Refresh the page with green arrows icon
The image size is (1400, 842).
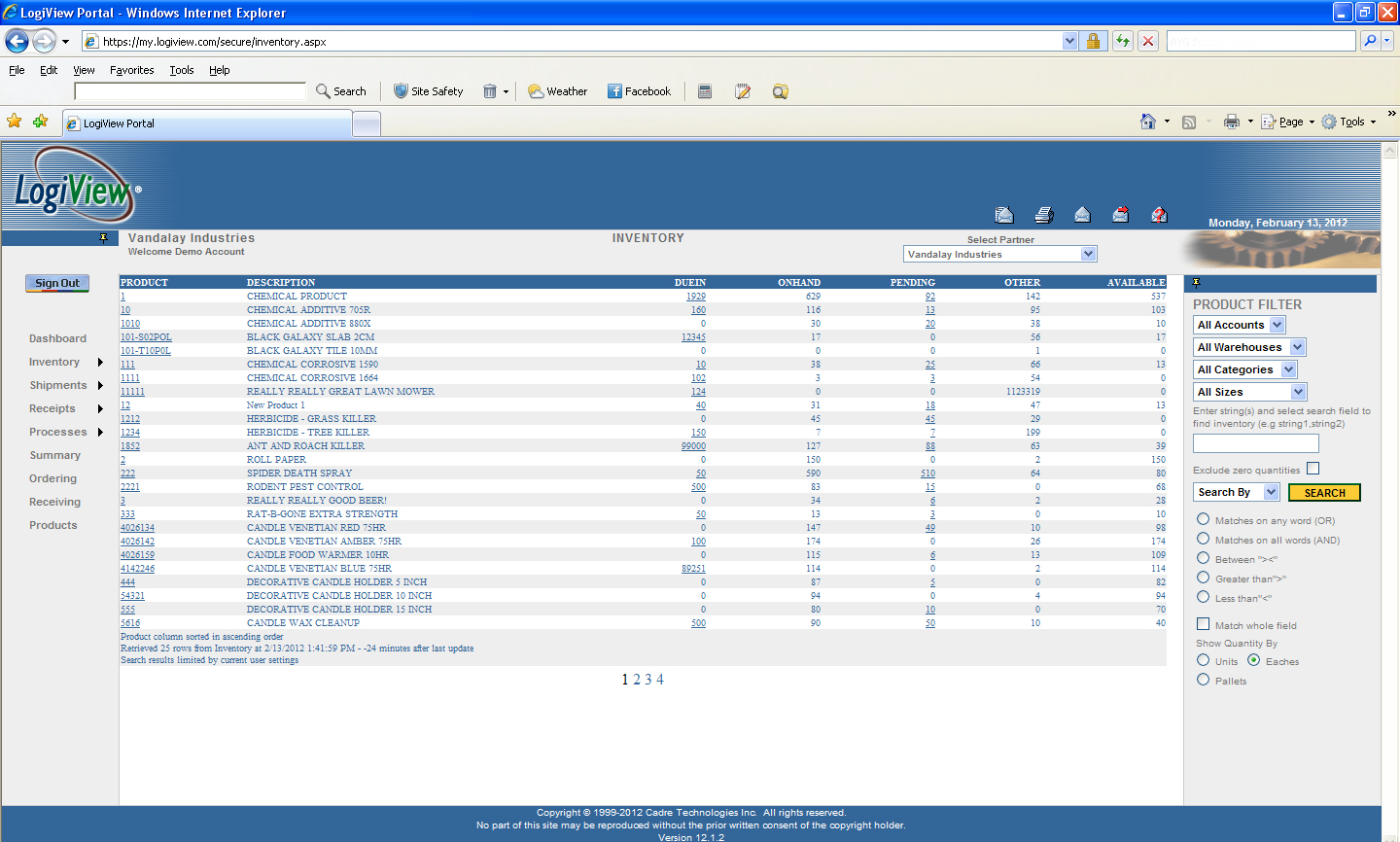[1123, 41]
